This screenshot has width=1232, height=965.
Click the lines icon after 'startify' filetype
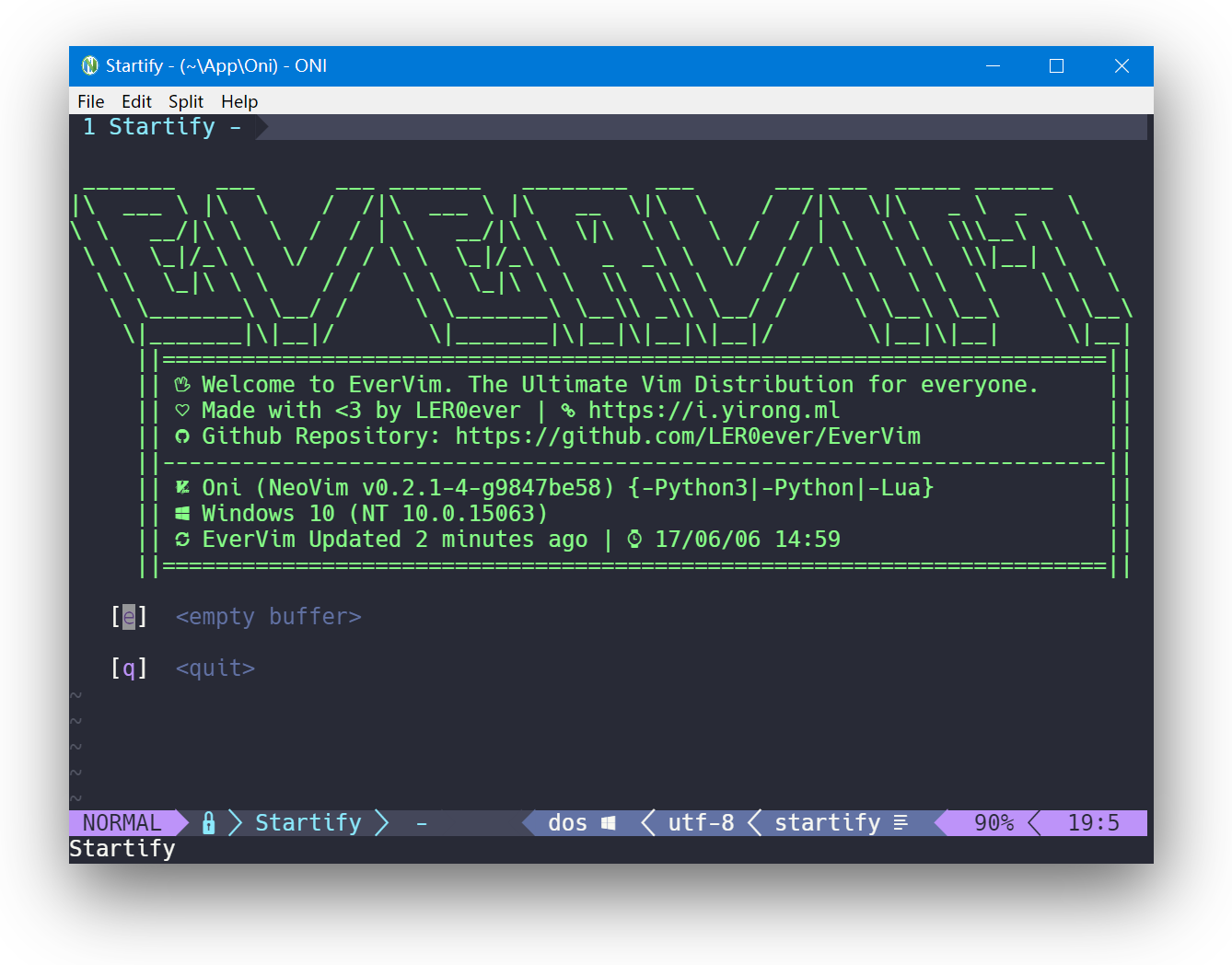click(x=901, y=822)
